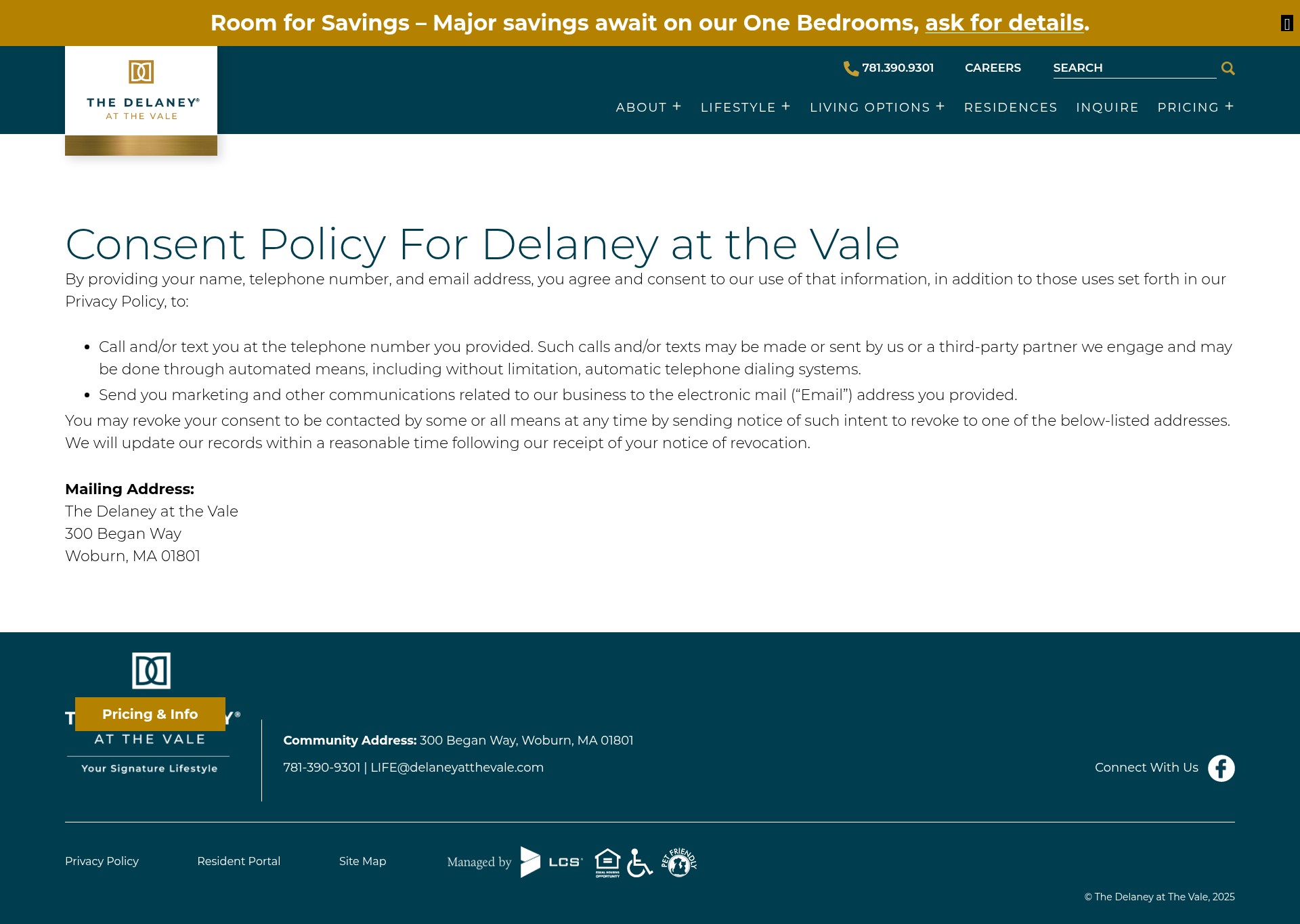Expand the Lifestyle menu plus sign
1300x924 pixels.
click(786, 106)
